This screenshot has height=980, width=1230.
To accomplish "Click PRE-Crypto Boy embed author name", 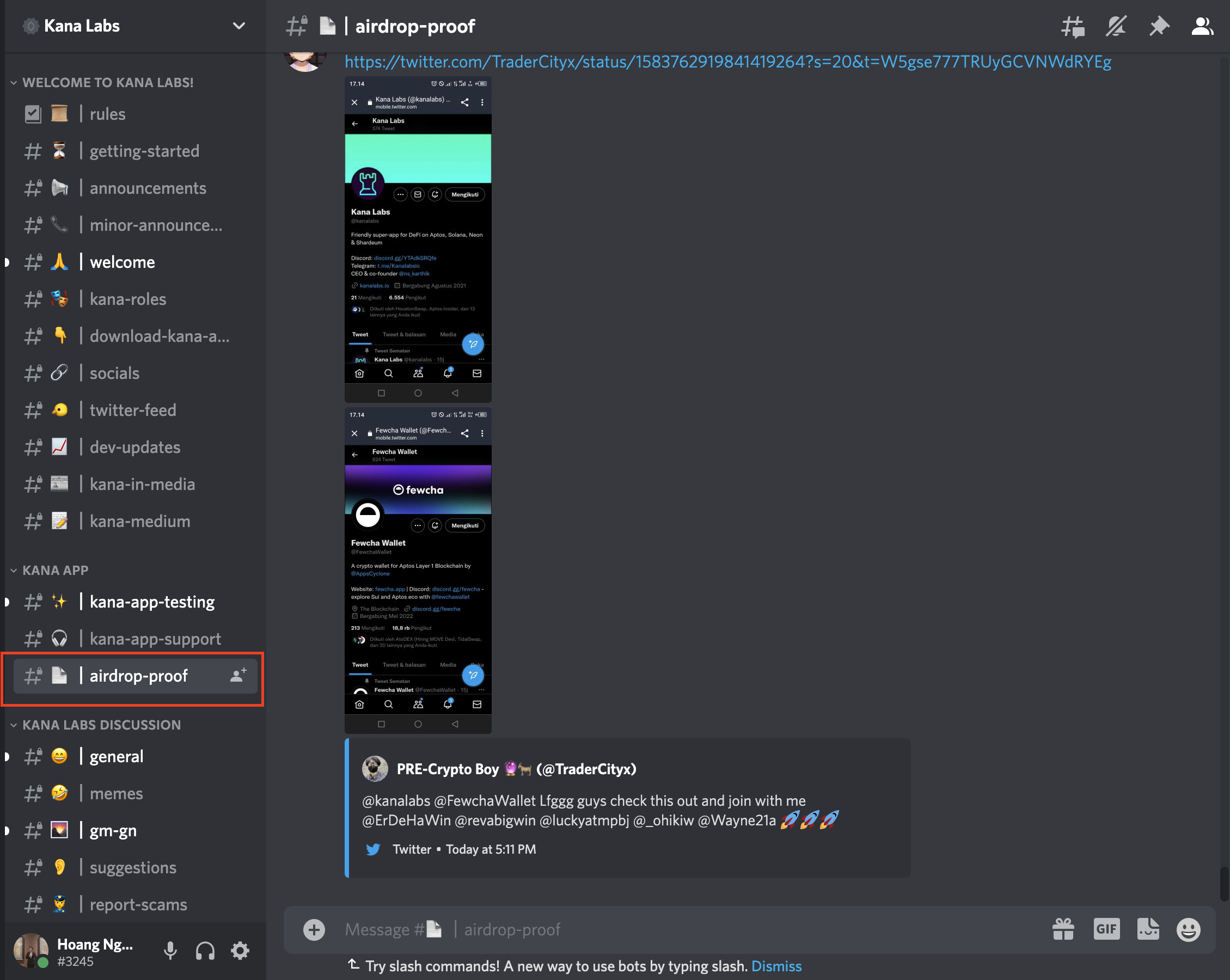I will 516,769.
